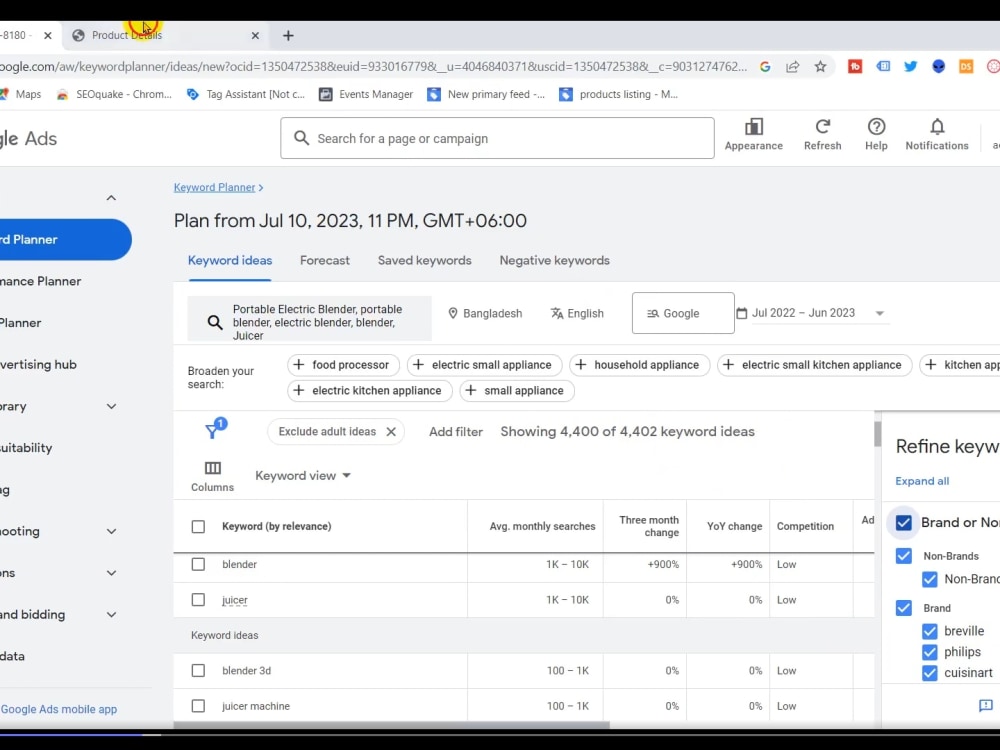Click the Refresh icon in header
This screenshot has width=1000, height=750.
click(823, 126)
